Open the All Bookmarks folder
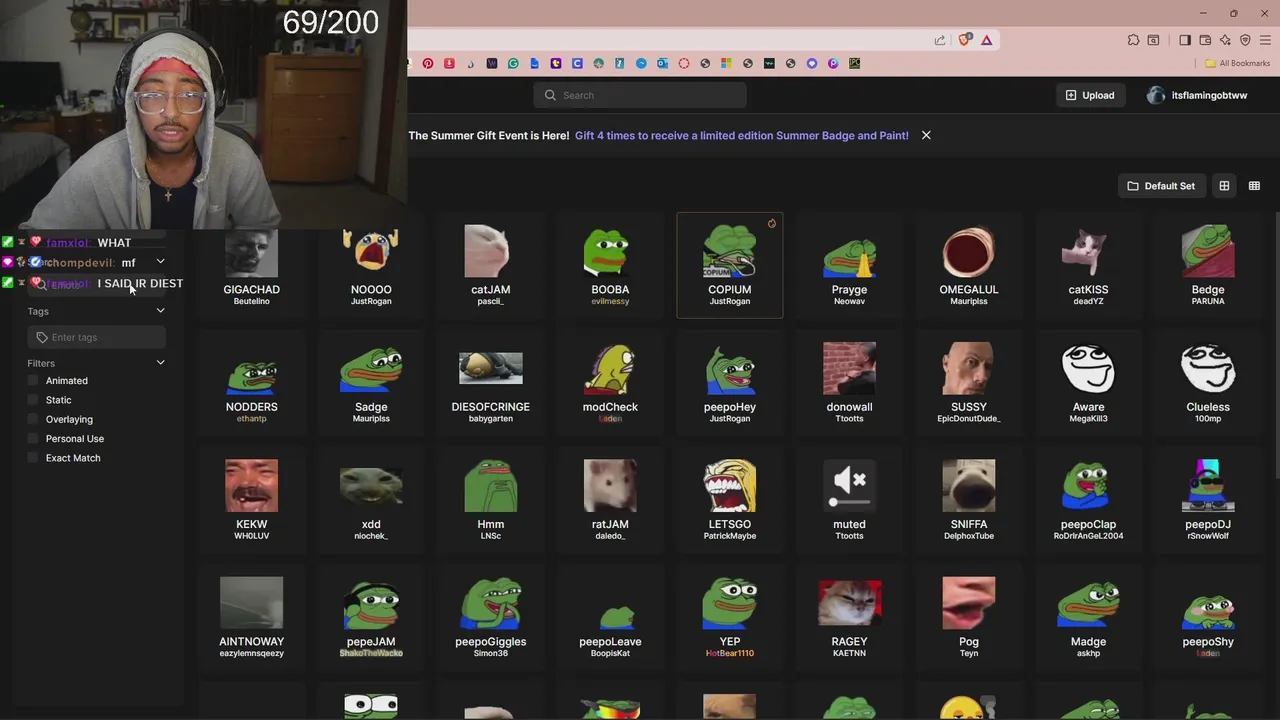Viewport: 1280px width, 720px height. [1237, 63]
